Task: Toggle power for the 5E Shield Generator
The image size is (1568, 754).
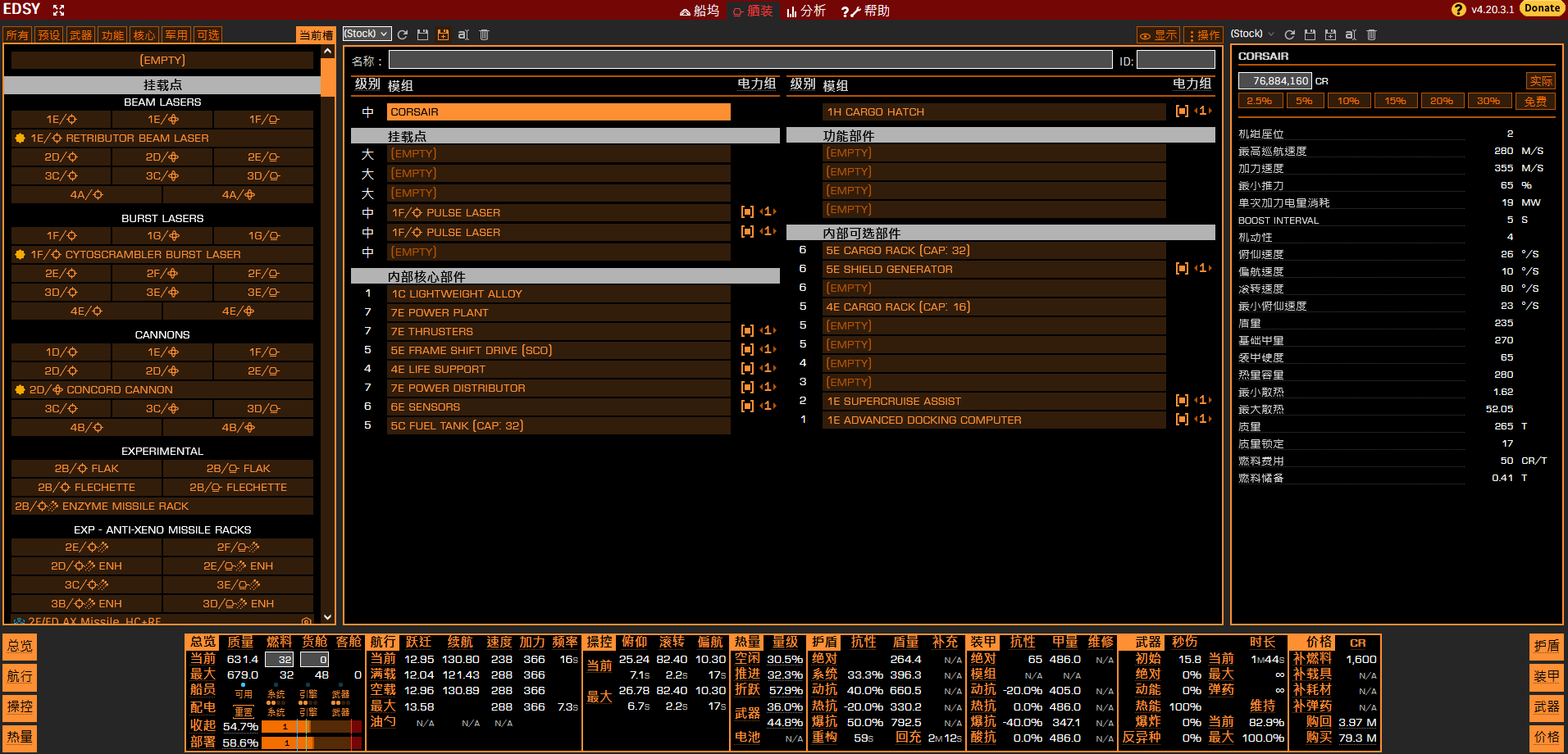Action: point(1181,269)
